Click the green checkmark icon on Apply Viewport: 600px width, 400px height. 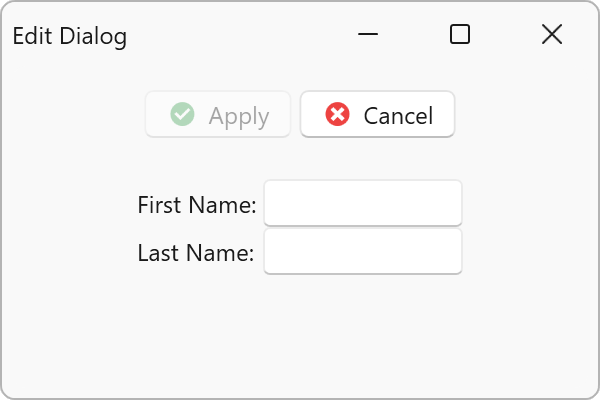[x=182, y=115]
